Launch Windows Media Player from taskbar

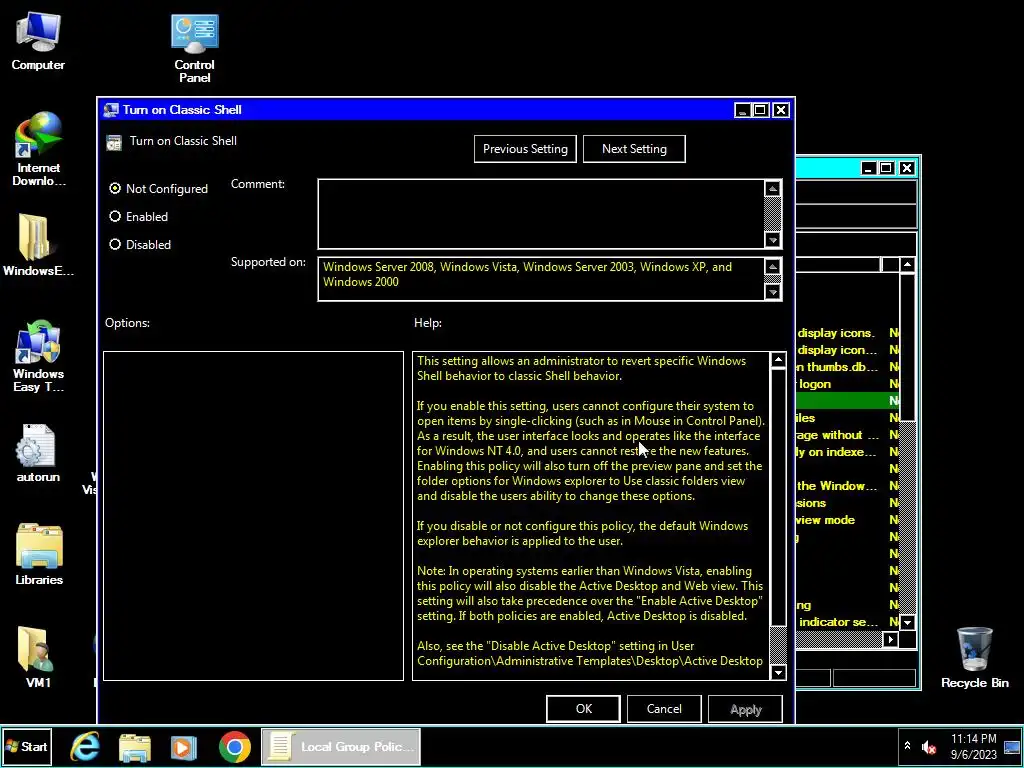point(184,746)
